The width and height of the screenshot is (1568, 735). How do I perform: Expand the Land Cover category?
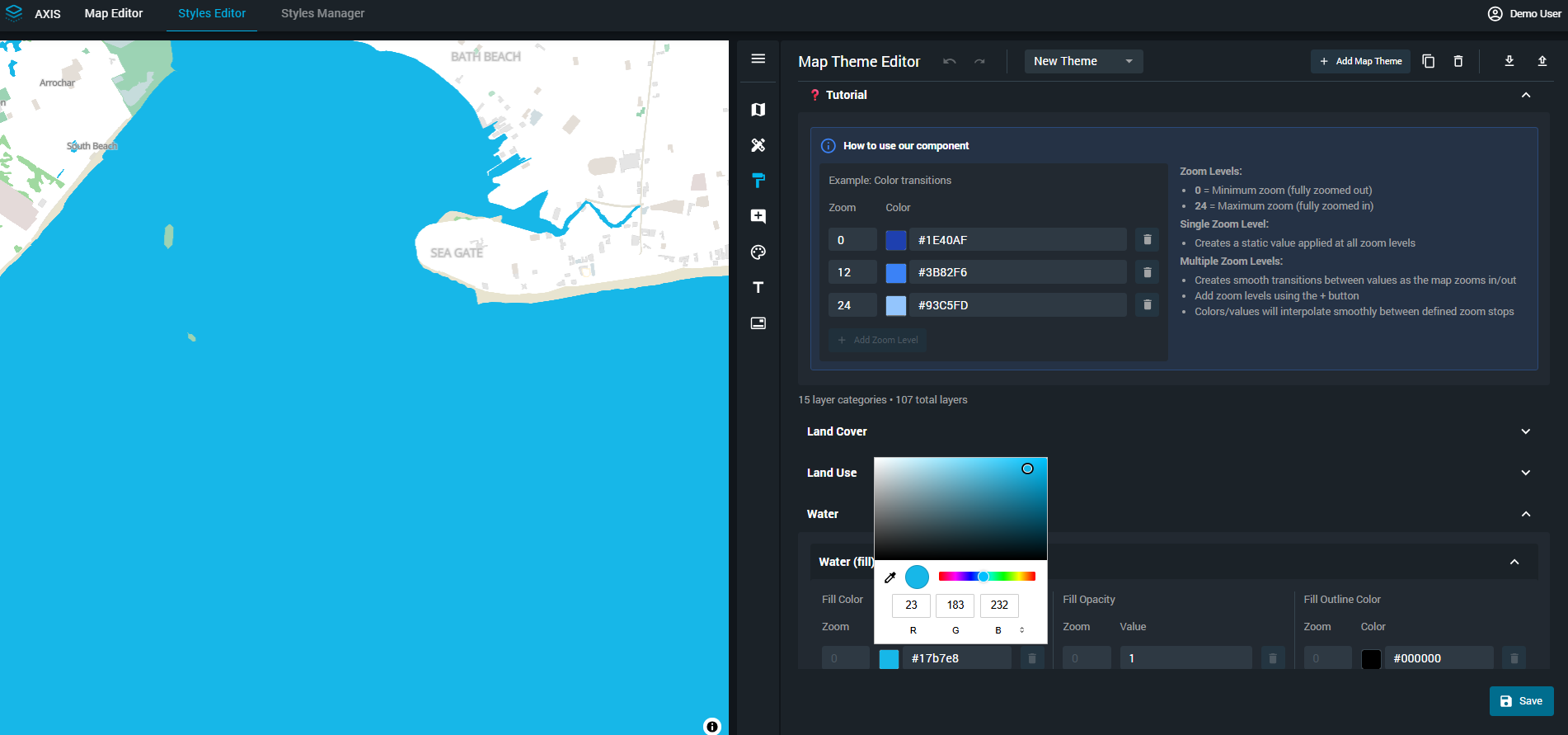tap(1525, 431)
